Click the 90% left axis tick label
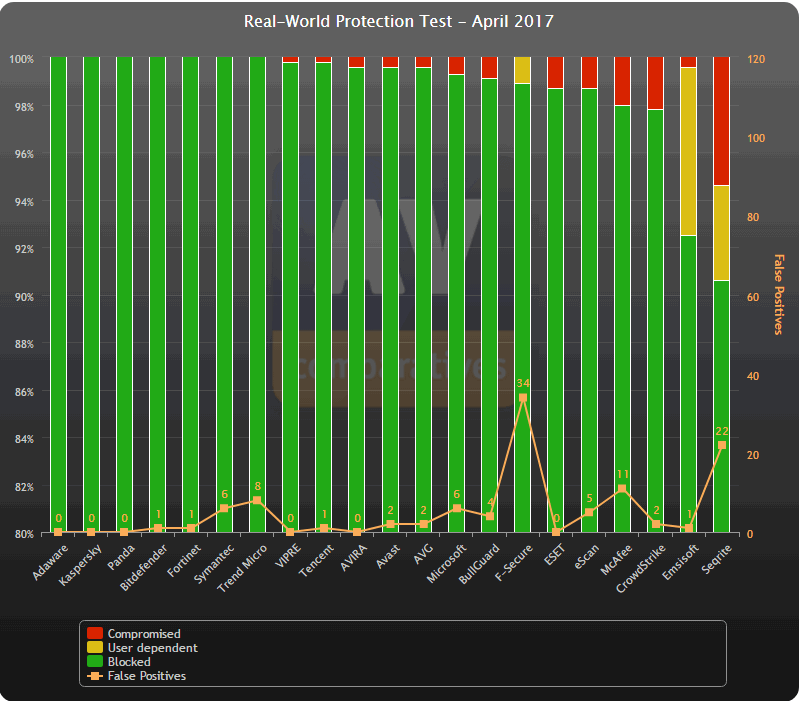Viewport: 799px width, 701px height. 24,296
